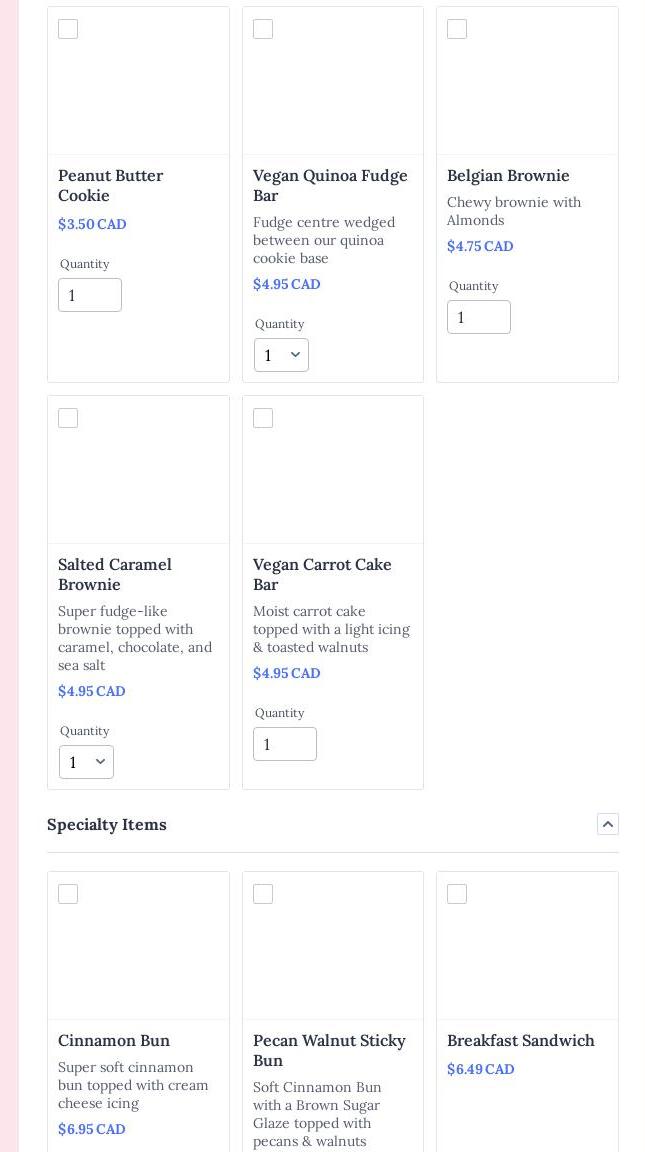Open Salted Caramel Brownie quantity dropdown
The width and height of the screenshot is (645, 1152).
[86, 762]
